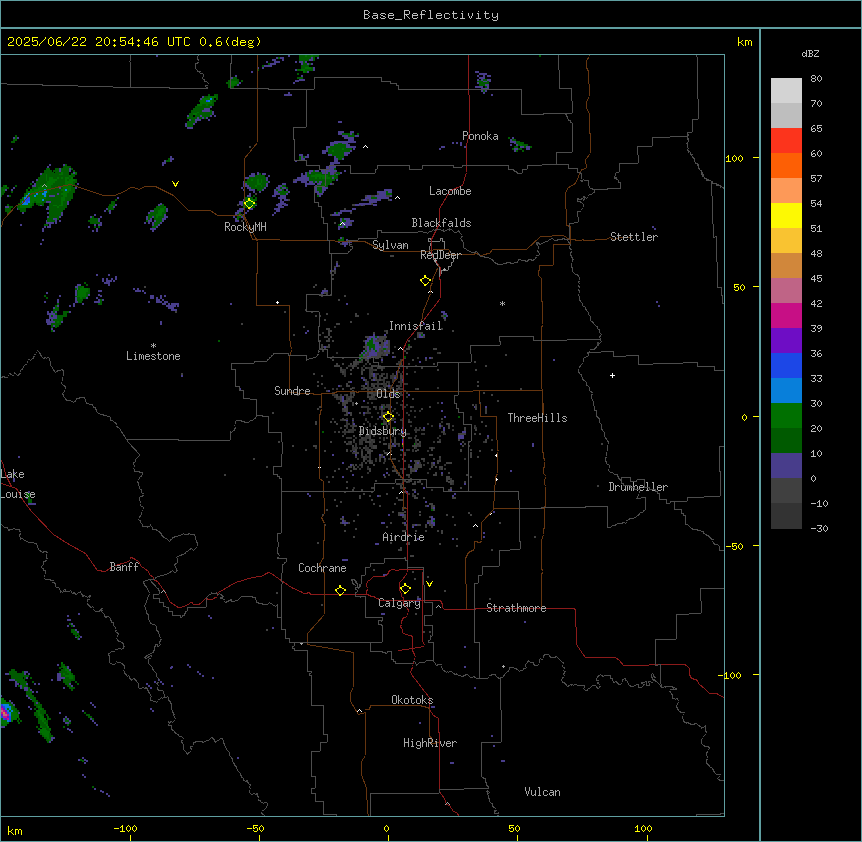This screenshot has width=862, height=842.
Task: Click the Cochrane town label
Action: click(322, 568)
